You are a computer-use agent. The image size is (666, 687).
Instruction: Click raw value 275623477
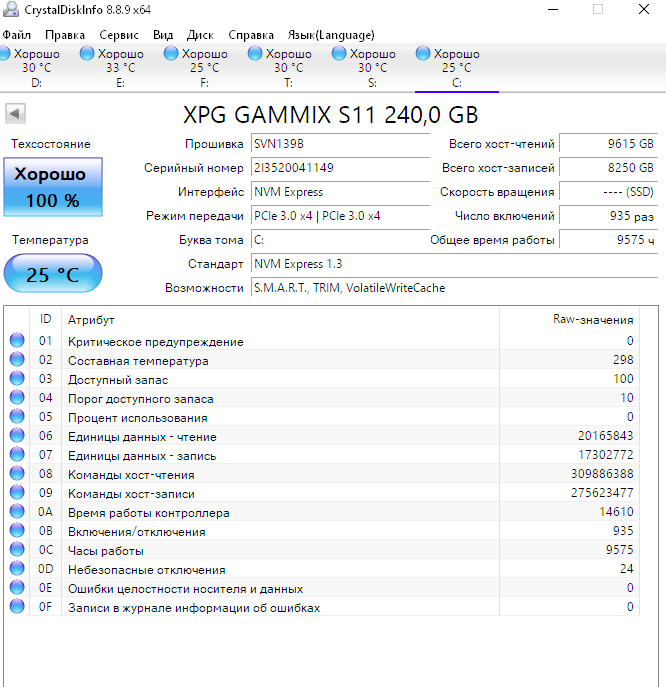point(602,492)
